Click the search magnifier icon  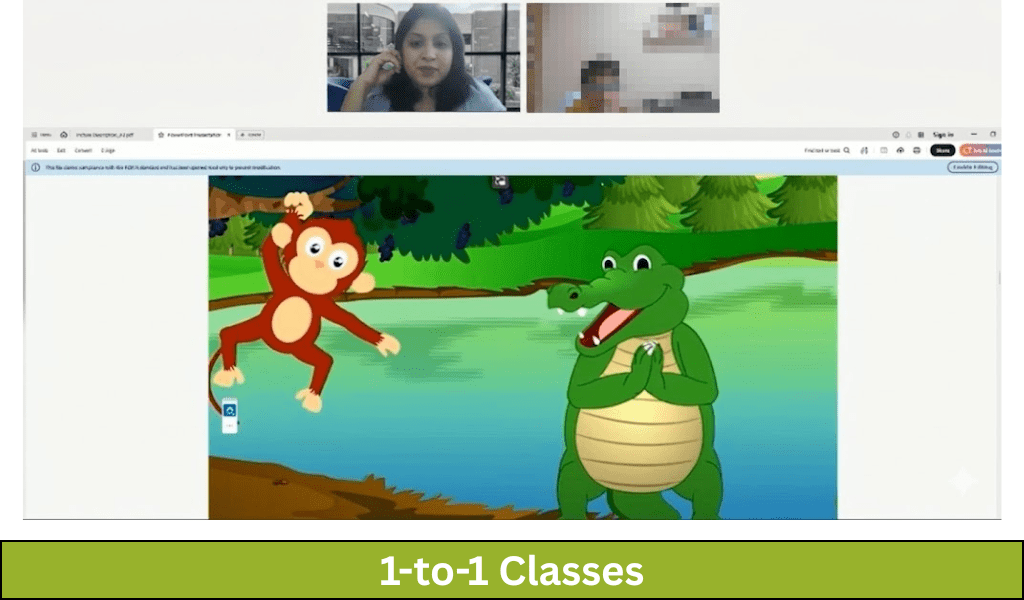[846, 150]
